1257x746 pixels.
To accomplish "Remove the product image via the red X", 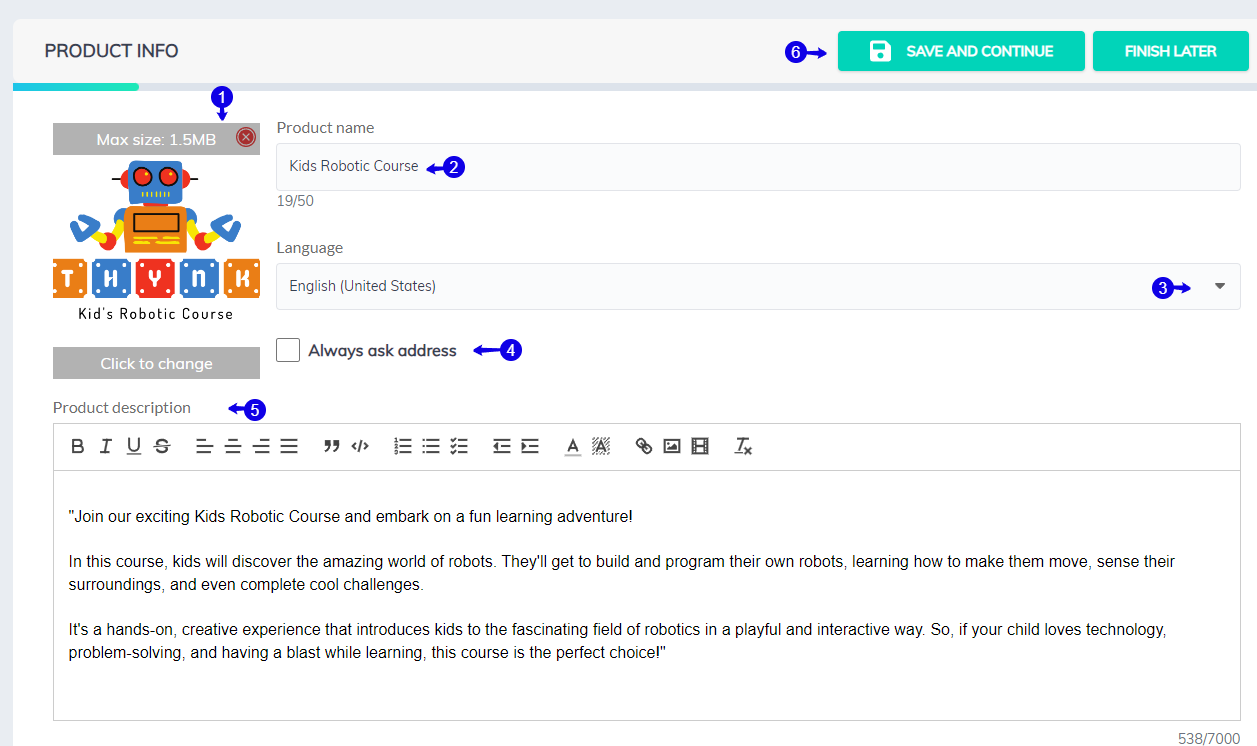I will click(245, 137).
